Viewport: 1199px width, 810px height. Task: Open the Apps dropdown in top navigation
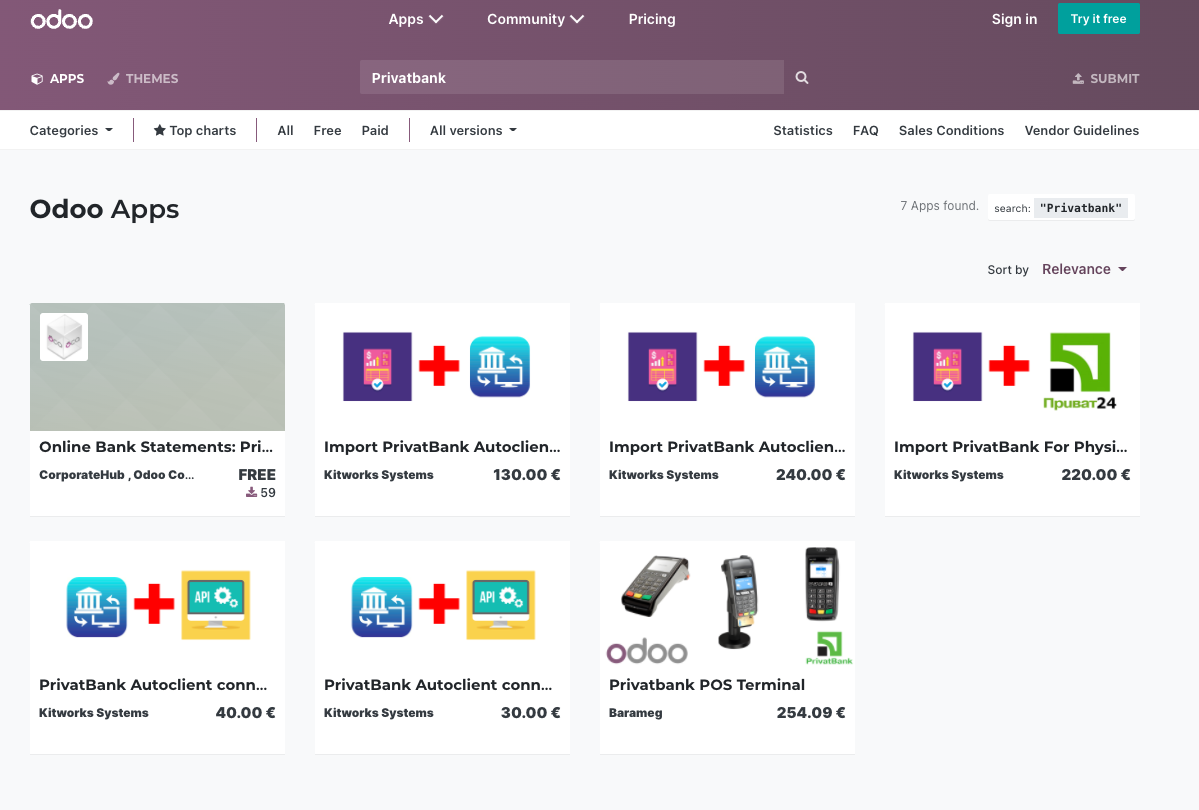(415, 19)
